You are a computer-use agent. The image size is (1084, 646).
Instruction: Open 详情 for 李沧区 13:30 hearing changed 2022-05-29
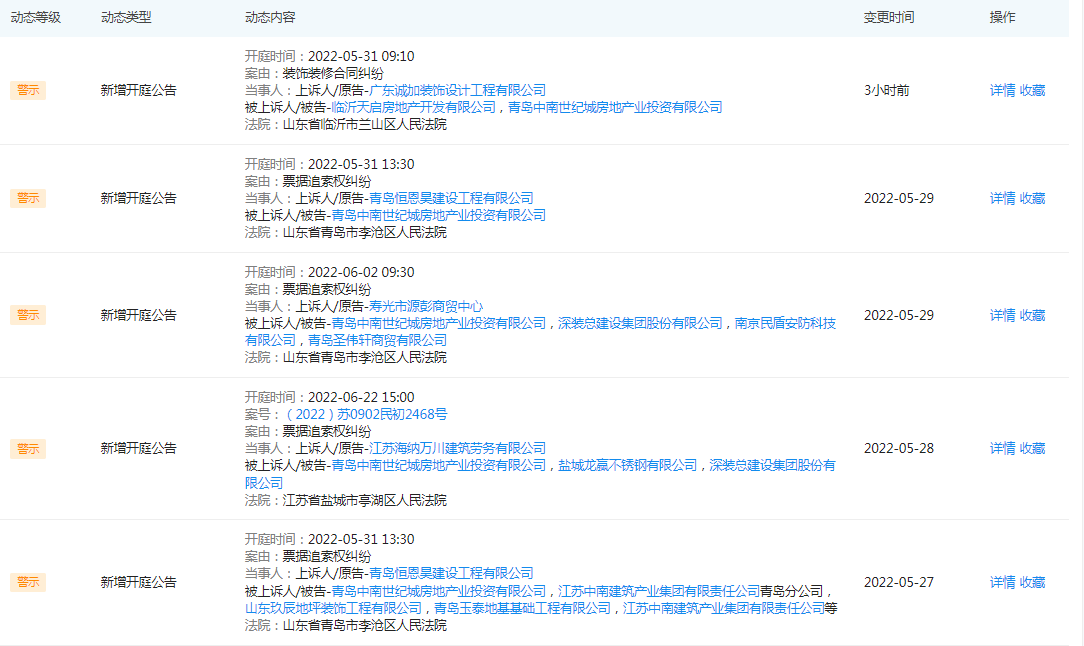[x=1002, y=198]
